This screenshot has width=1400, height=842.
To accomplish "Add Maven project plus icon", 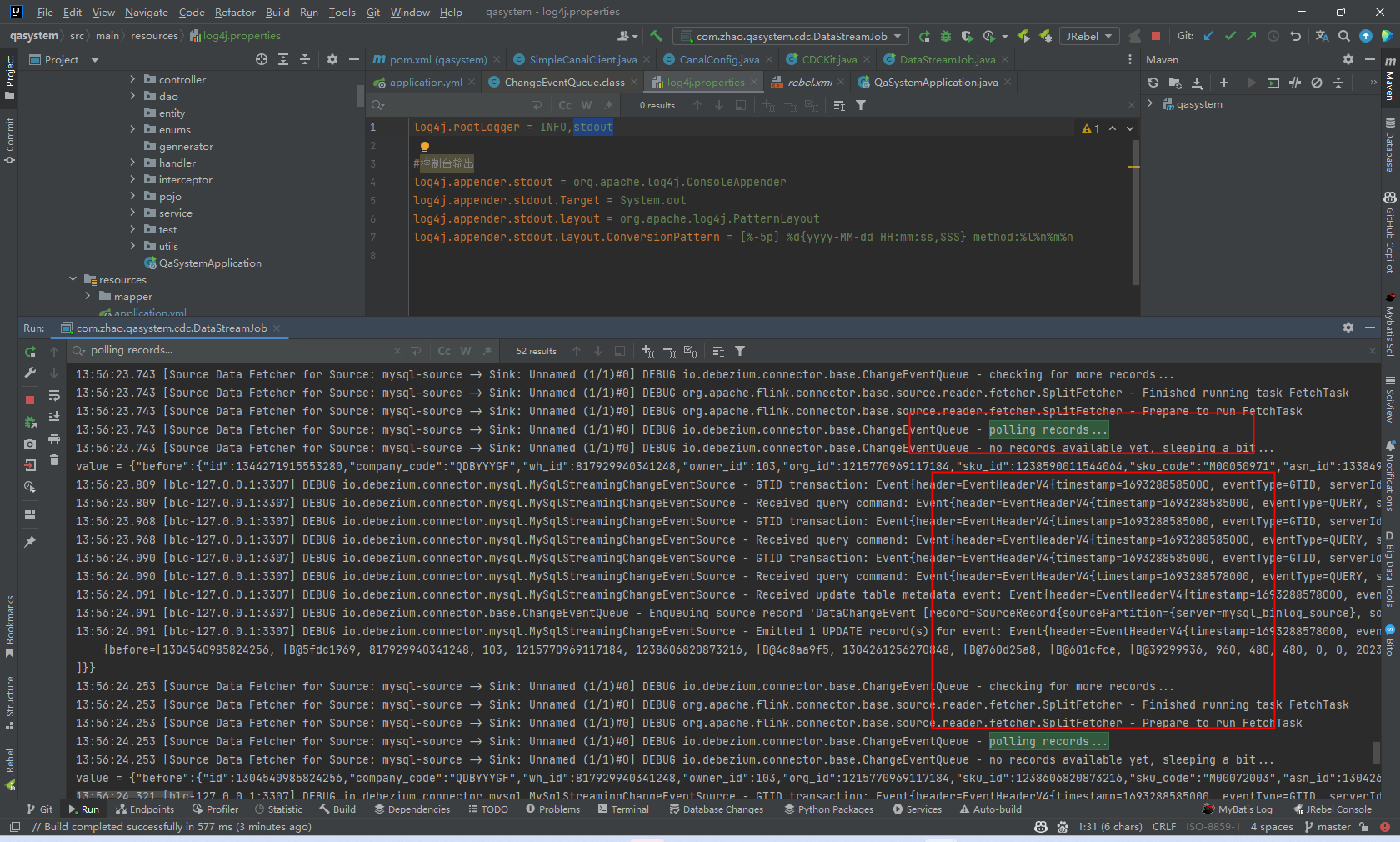I will [x=1223, y=83].
